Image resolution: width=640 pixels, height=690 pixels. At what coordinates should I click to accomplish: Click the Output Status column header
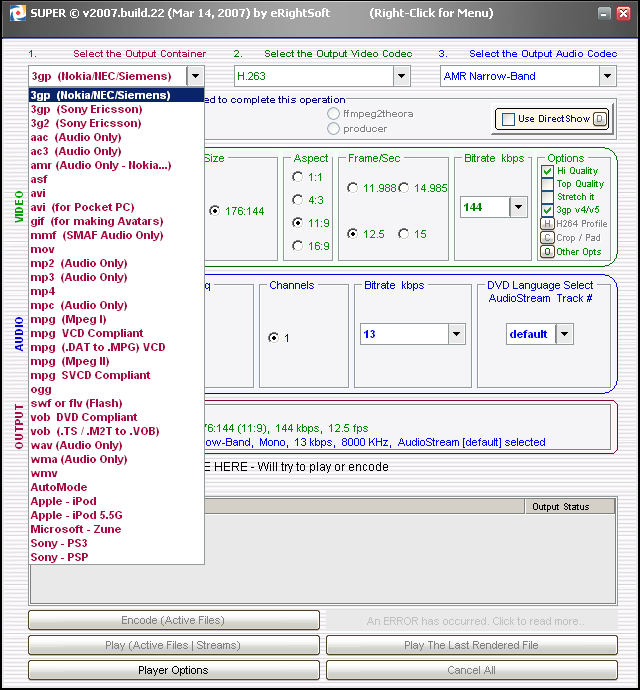click(x=570, y=506)
